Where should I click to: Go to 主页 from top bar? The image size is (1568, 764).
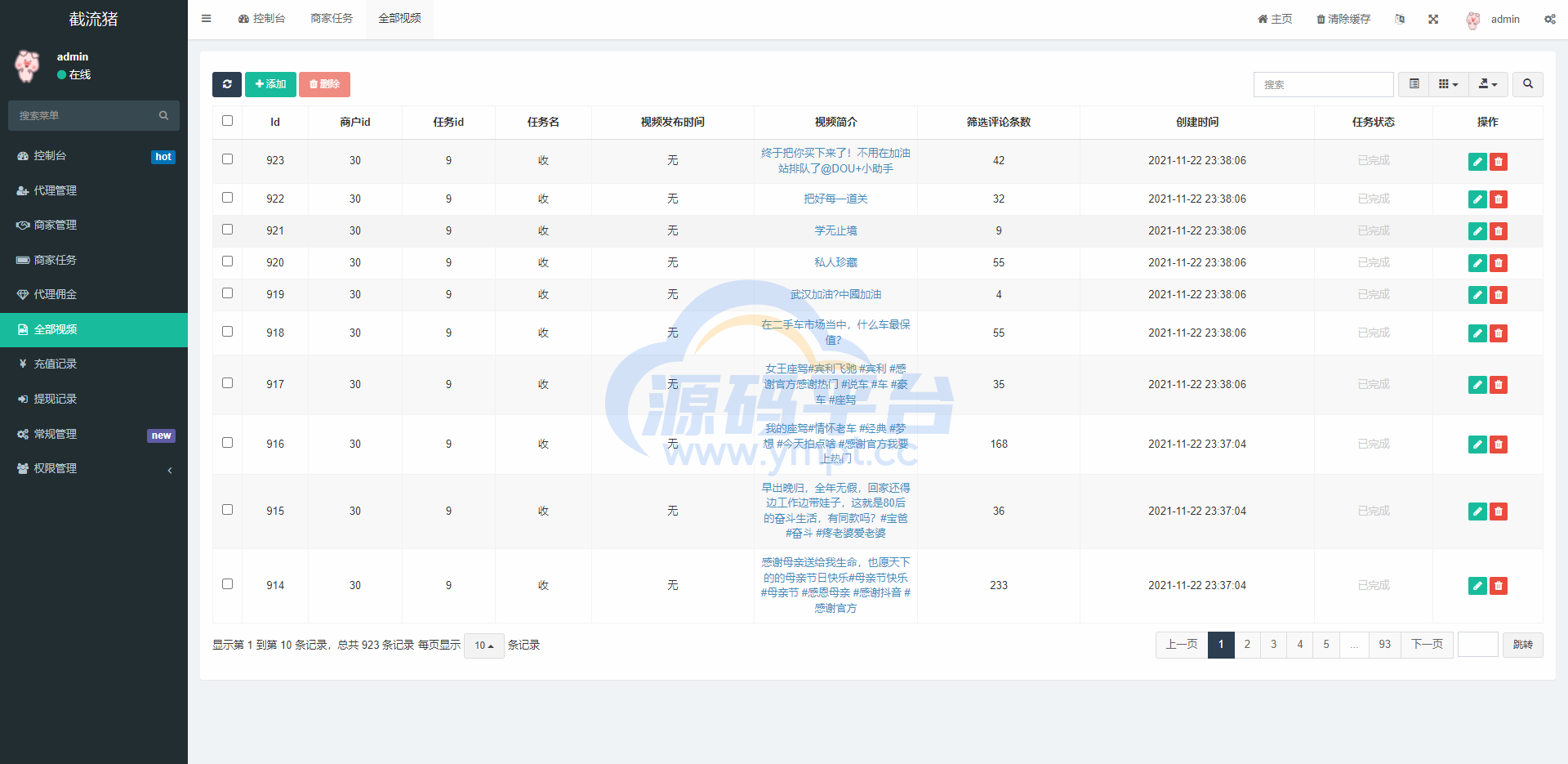(1275, 19)
